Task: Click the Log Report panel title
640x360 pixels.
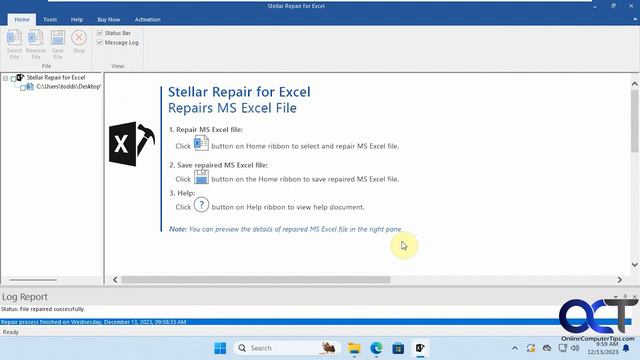Action: 25,297
